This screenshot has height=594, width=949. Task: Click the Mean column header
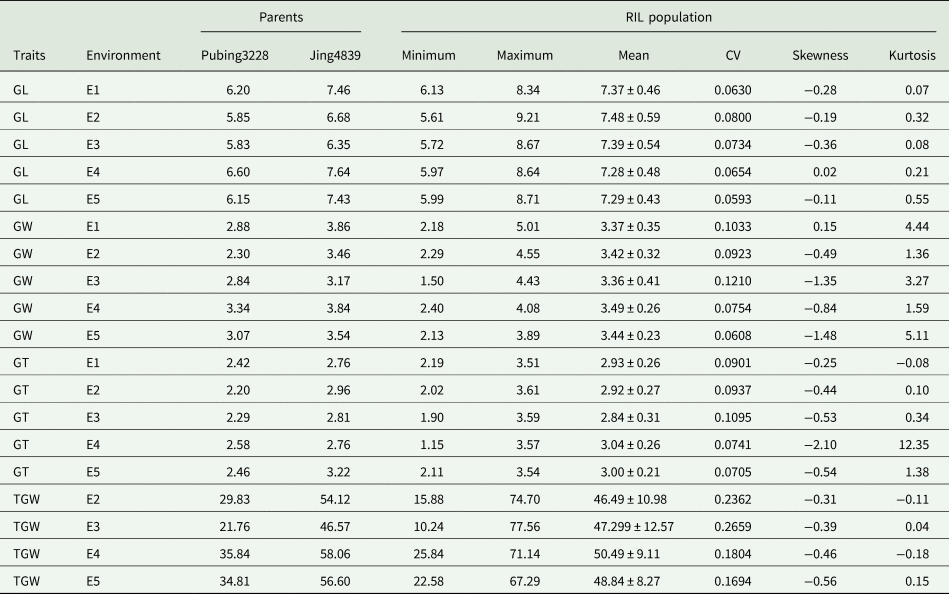tap(630, 56)
